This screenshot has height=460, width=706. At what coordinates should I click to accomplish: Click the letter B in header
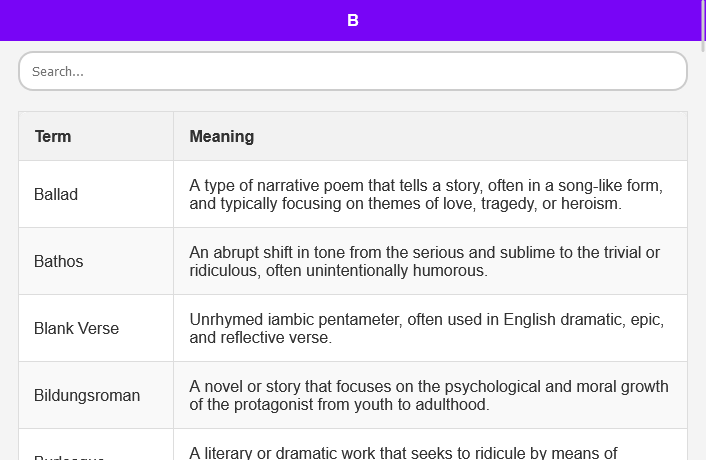(352, 20)
